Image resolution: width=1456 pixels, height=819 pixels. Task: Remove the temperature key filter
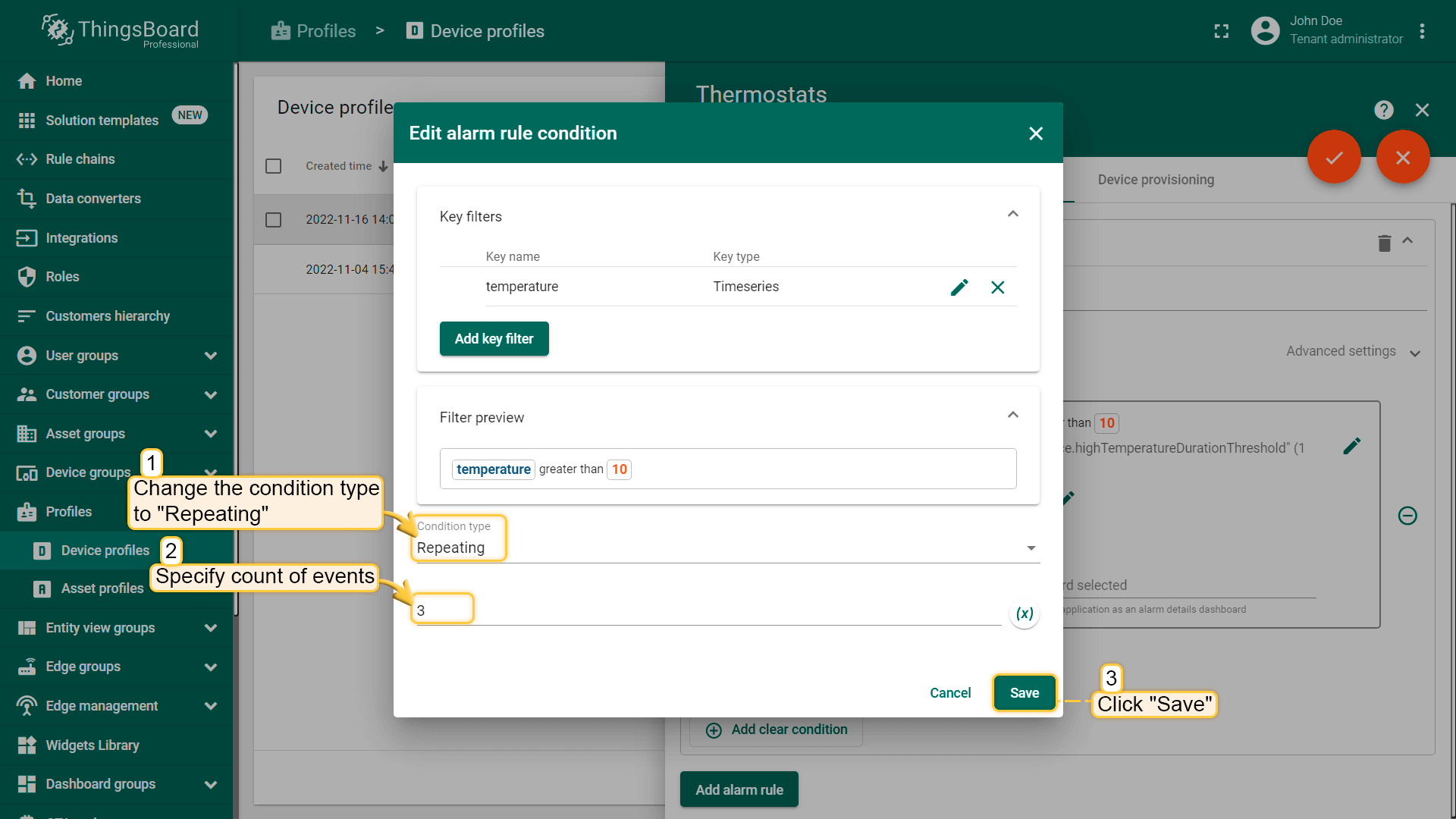(x=998, y=287)
